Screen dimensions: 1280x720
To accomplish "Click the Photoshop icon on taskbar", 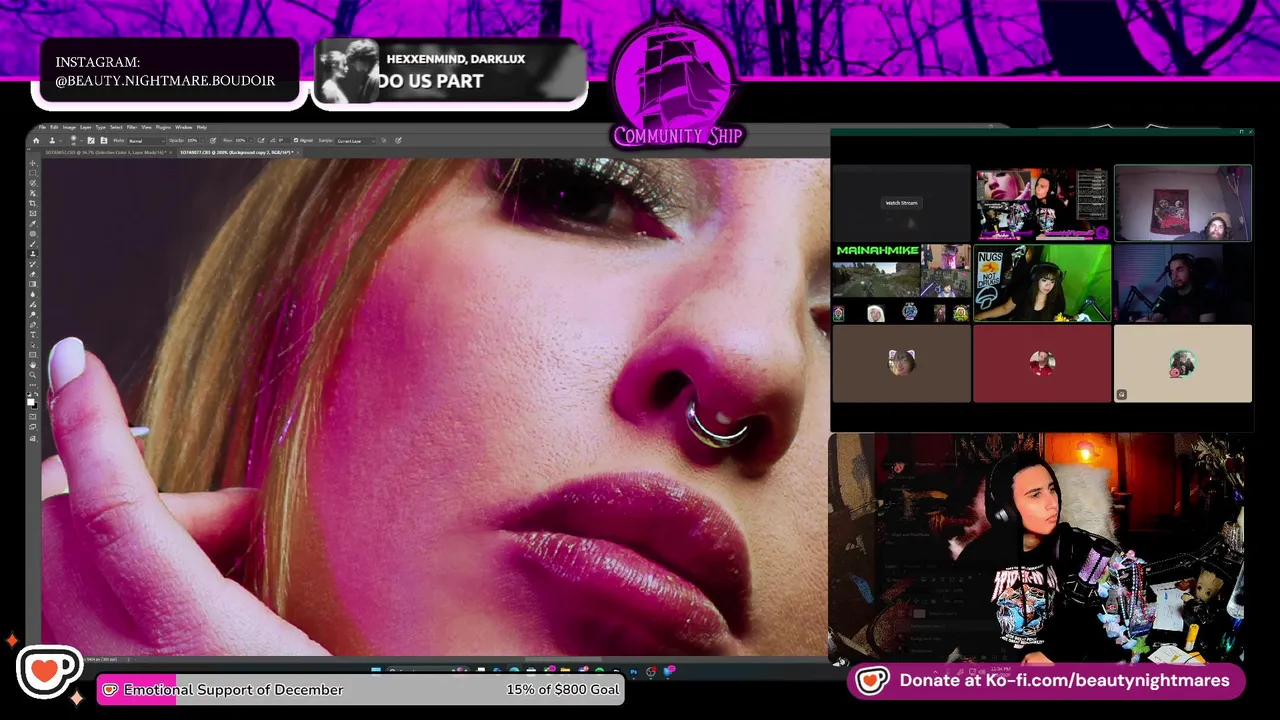I will pyautogui.click(x=634, y=671).
